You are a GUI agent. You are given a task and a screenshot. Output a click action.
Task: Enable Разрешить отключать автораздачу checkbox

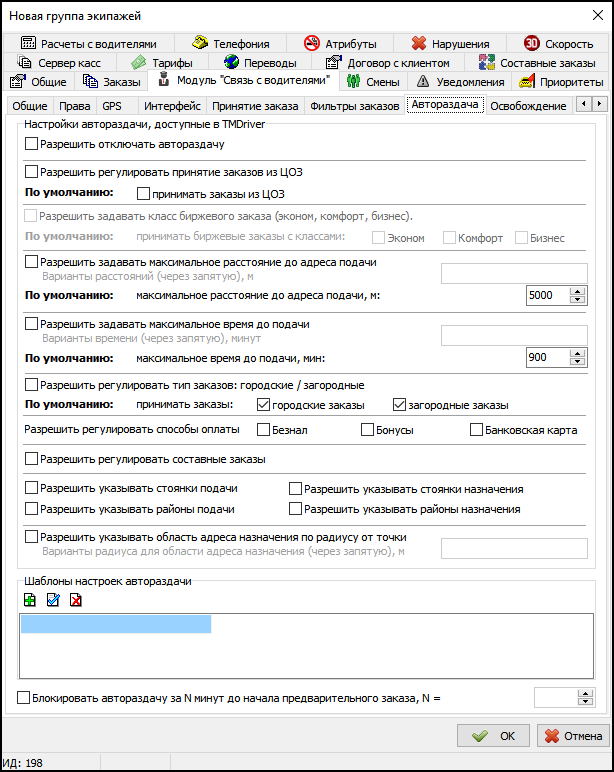click(x=31, y=145)
